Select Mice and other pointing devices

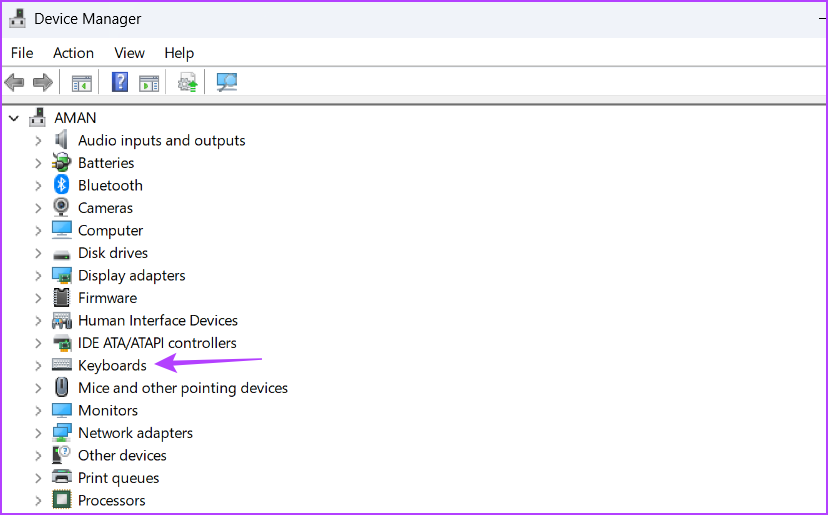pyautogui.click(x=183, y=388)
